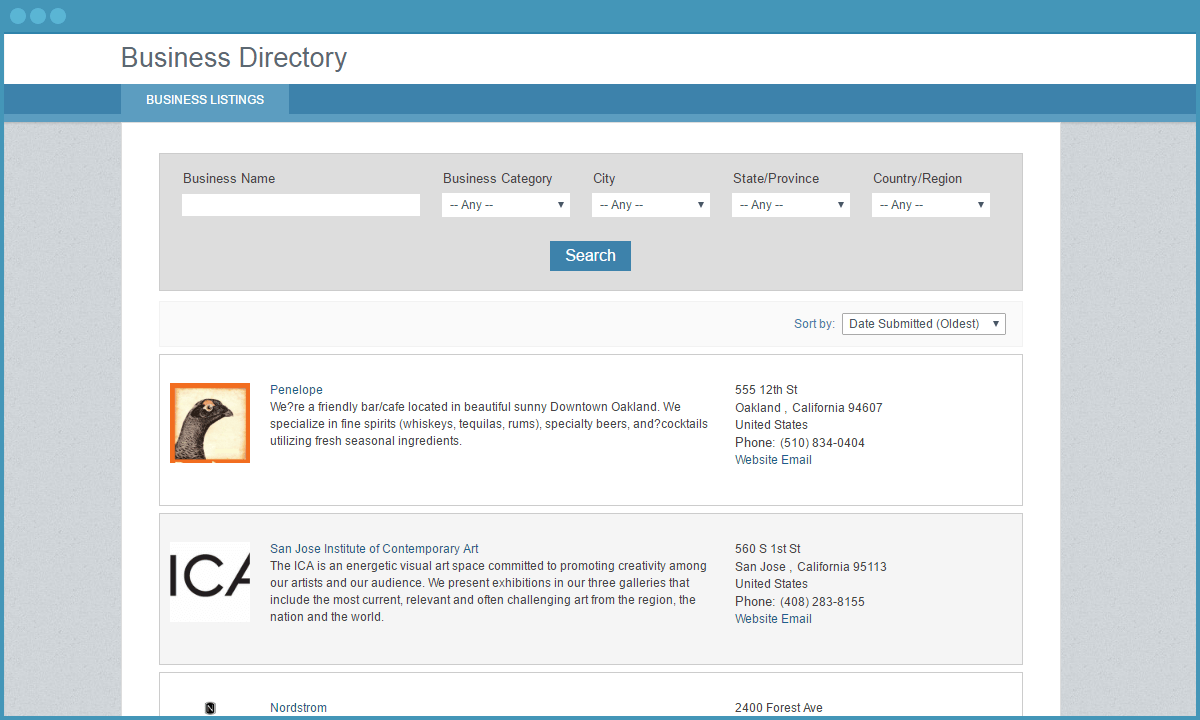
Task: Click the leftmost window control dot
Action: [x=18, y=16]
